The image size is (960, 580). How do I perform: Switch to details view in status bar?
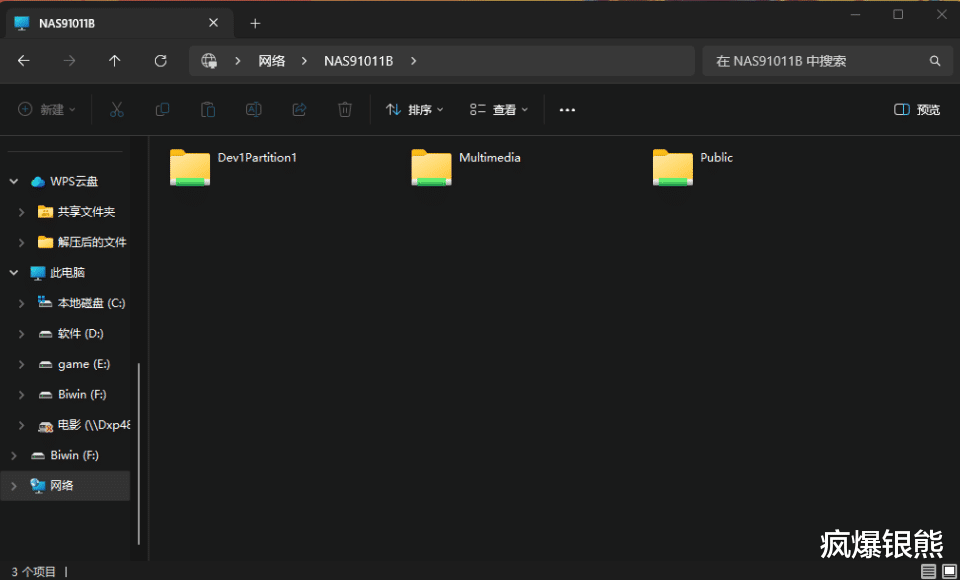pyautogui.click(x=928, y=571)
